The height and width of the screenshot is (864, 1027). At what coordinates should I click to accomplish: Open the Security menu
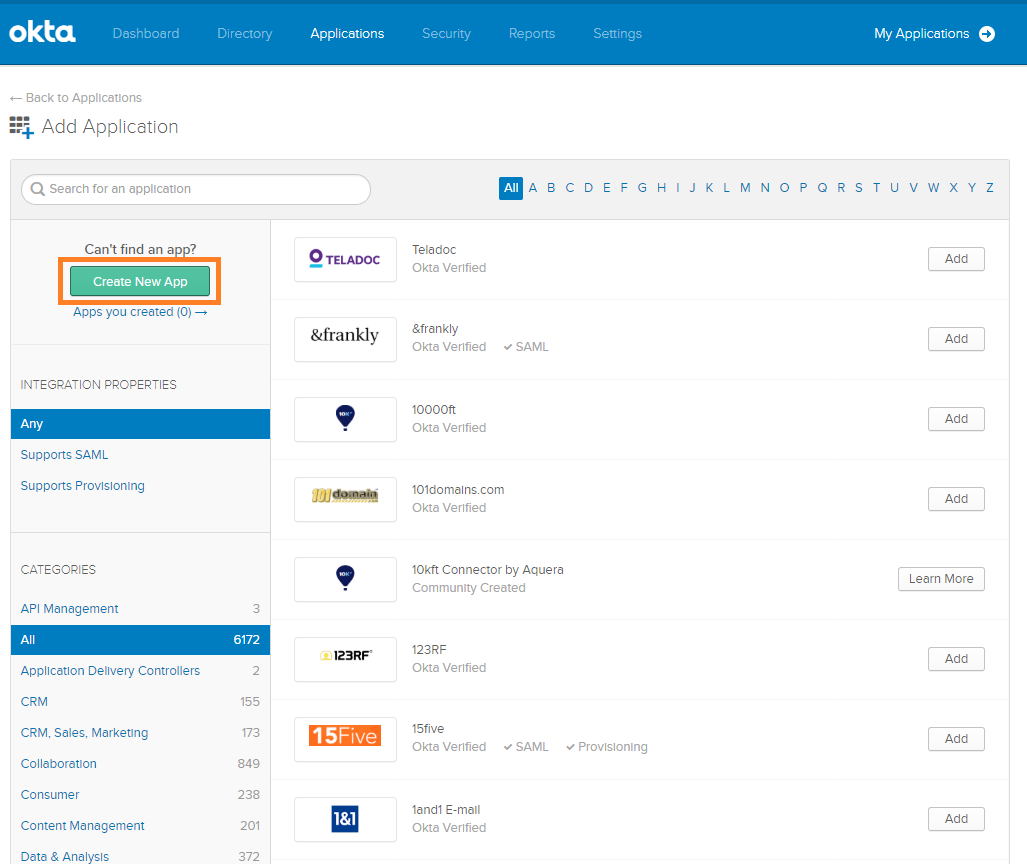(x=446, y=34)
